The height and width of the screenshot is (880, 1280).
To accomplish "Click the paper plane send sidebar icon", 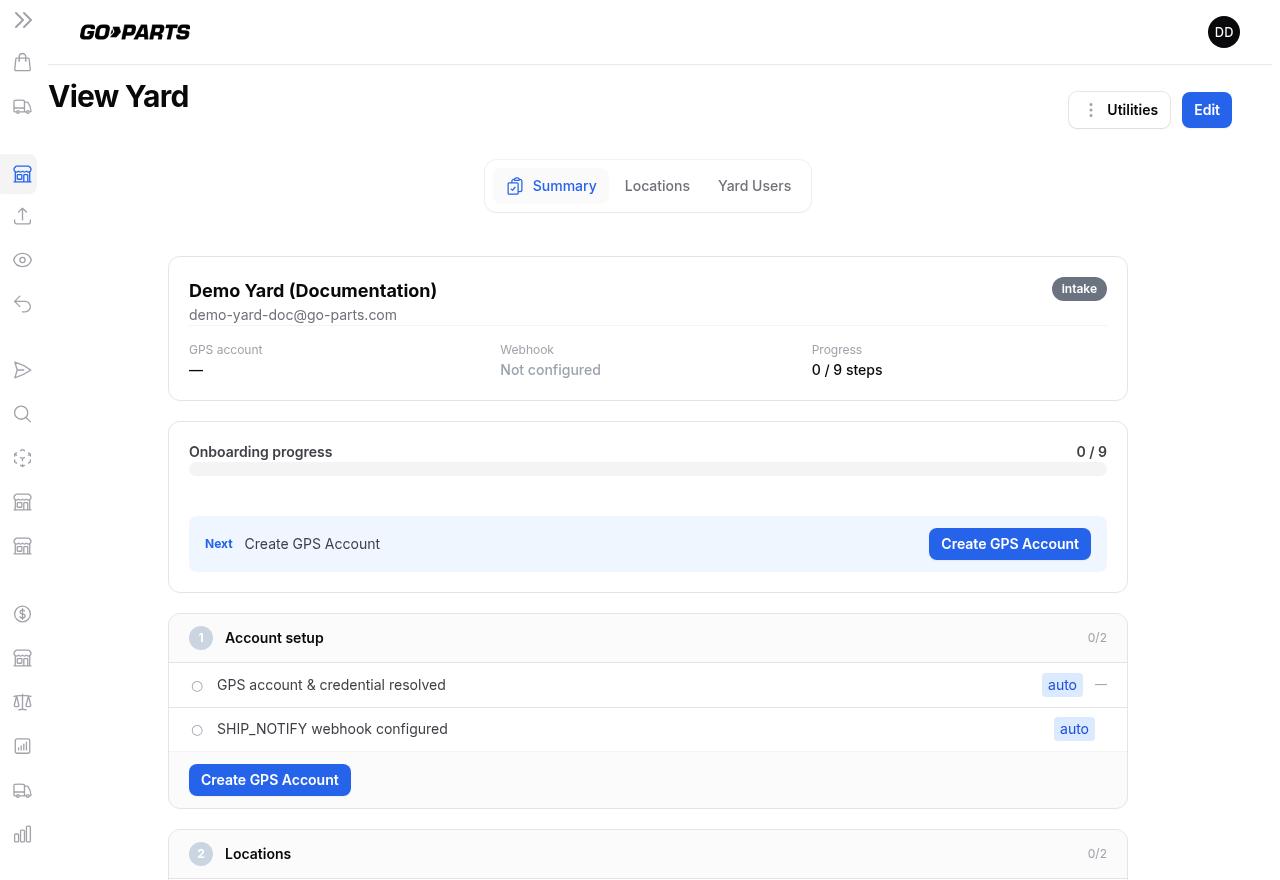I will pyautogui.click(x=22, y=370).
